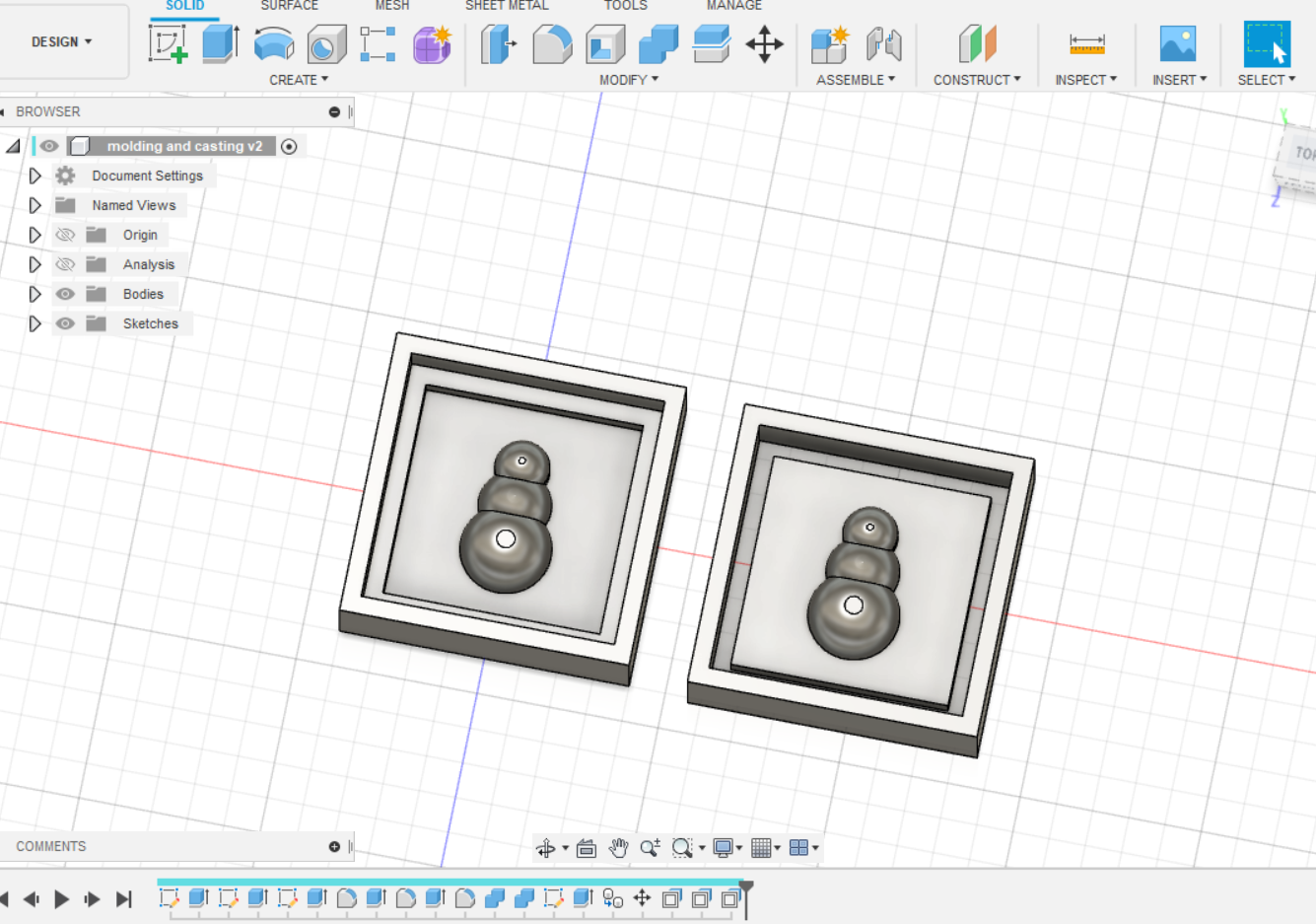The width and height of the screenshot is (1316, 924).
Task: Show the Origin folder
Action: pos(65,235)
